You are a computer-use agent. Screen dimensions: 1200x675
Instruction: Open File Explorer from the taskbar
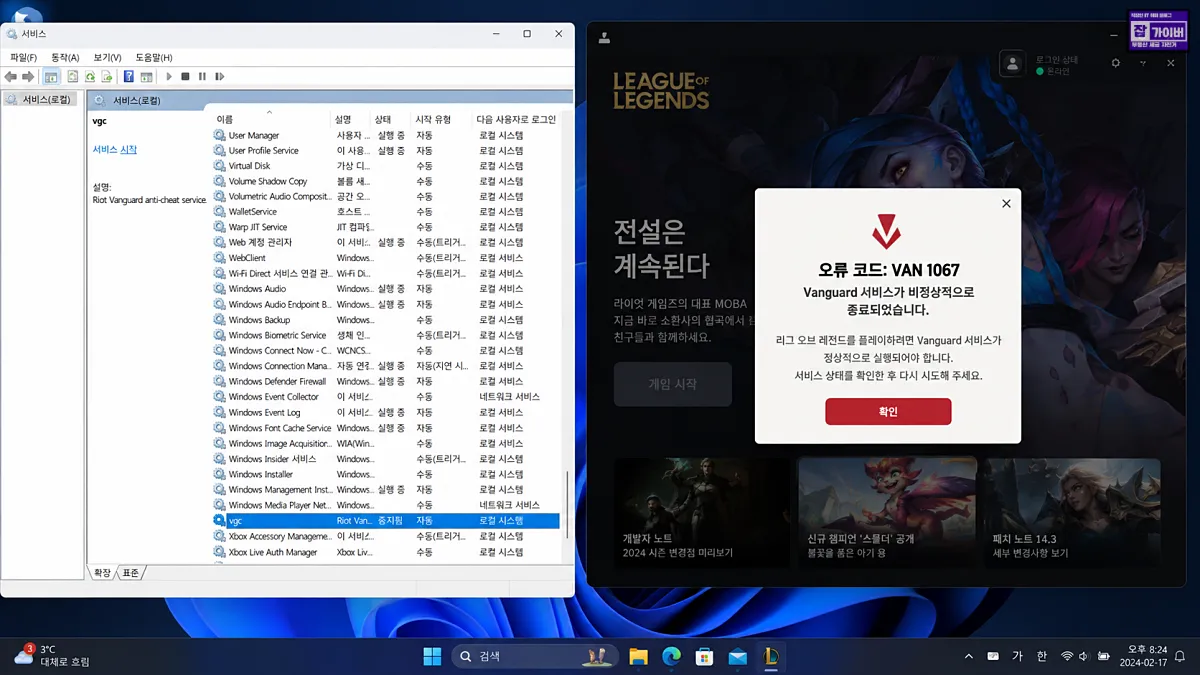pyautogui.click(x=638, y=656)
